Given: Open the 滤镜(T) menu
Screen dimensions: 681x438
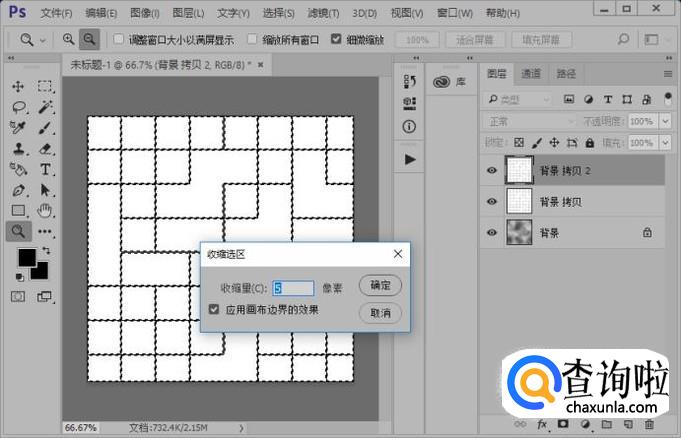Looking at the screenshot, I should 323,13.
